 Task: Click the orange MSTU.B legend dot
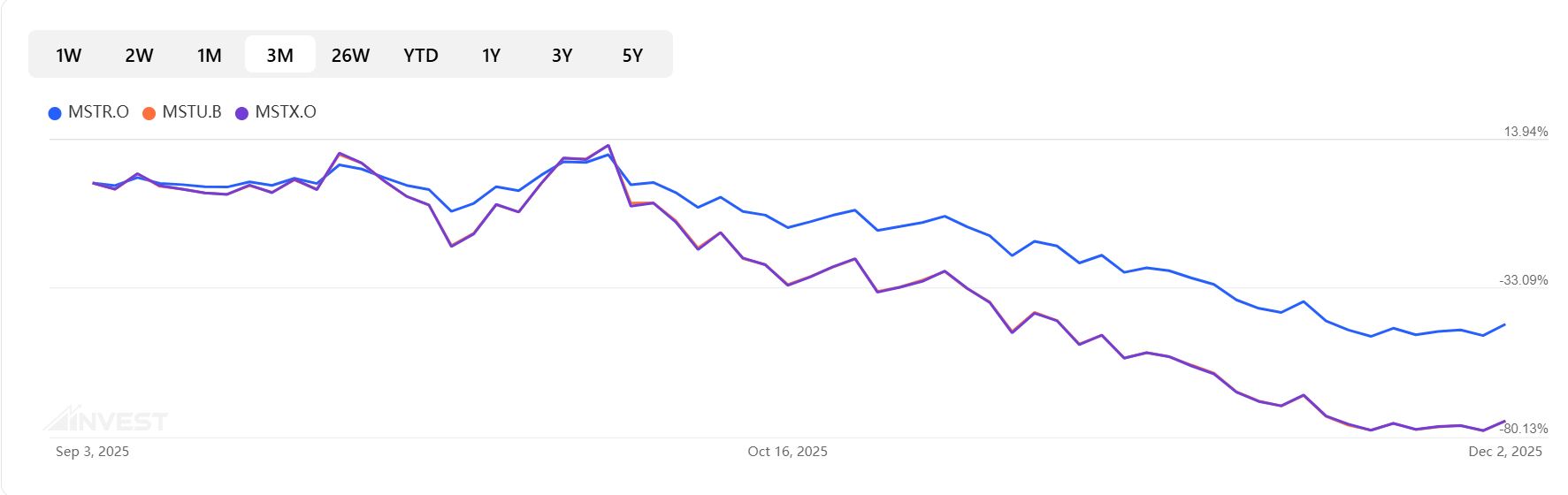149,113
